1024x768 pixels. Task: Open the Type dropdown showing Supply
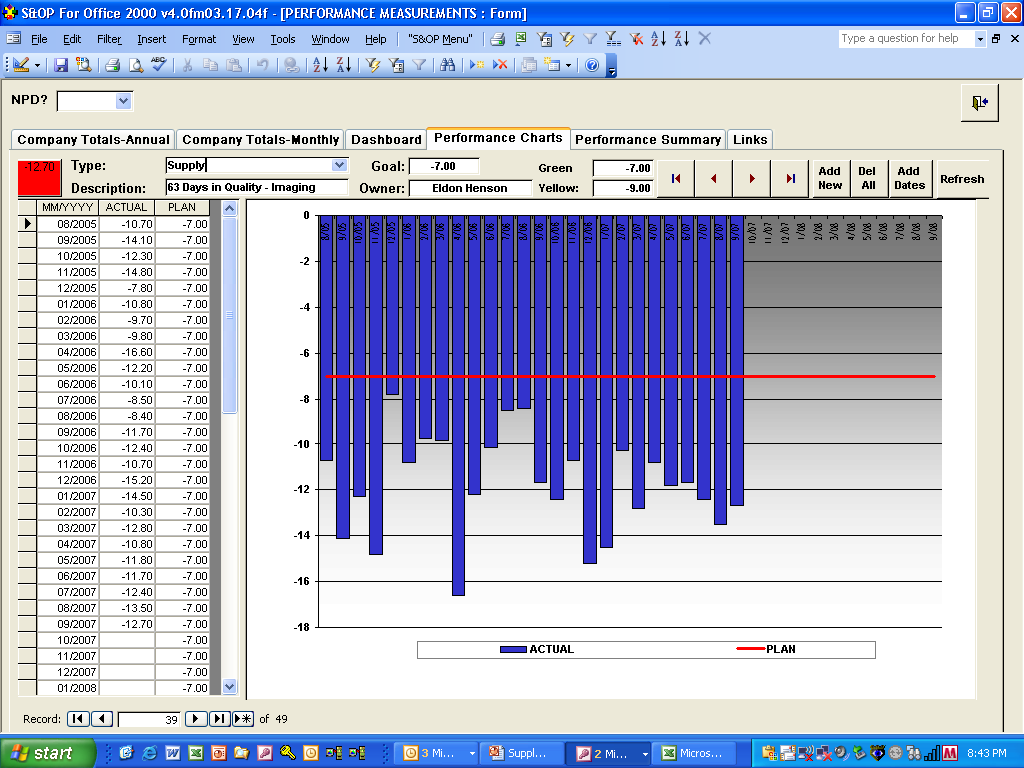pos(339,165)
